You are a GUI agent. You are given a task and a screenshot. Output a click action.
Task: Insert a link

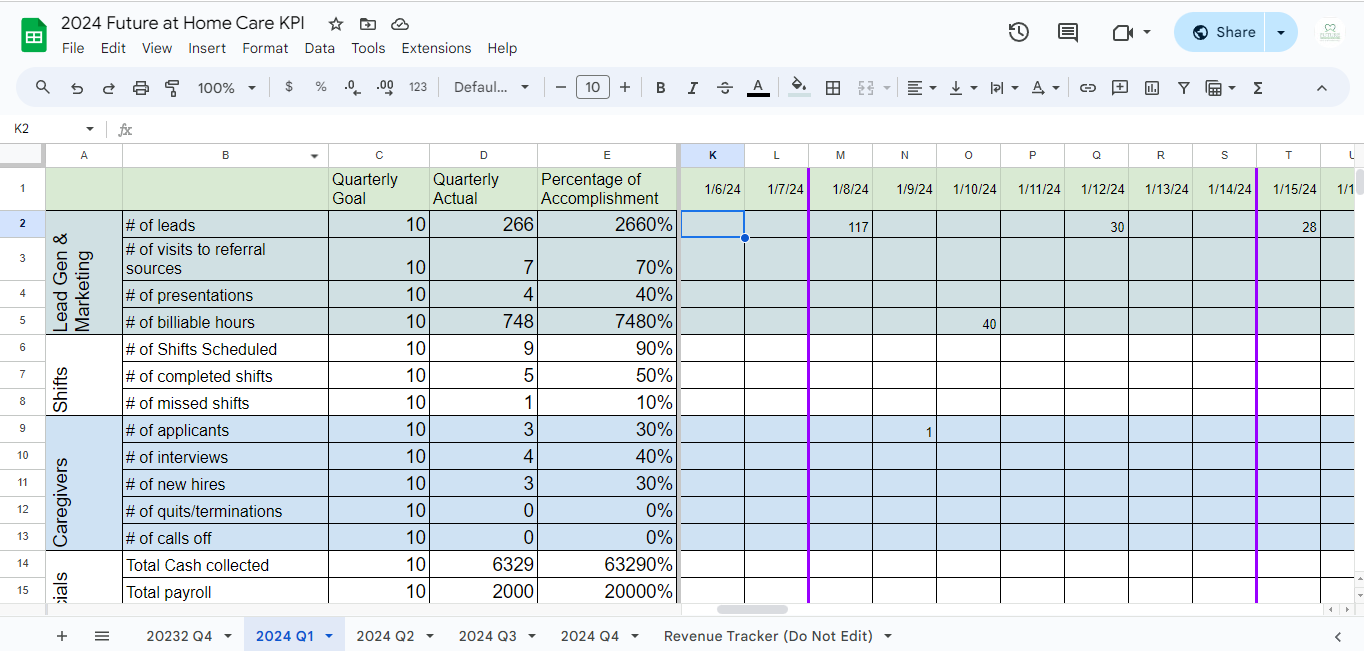1087,88
